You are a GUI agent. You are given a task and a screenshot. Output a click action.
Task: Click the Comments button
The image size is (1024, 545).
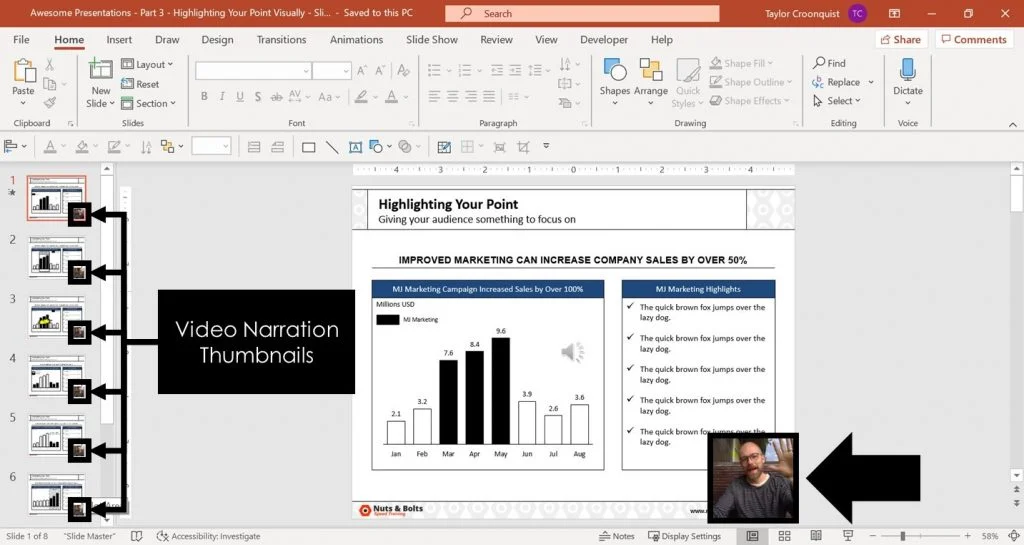coord(974,39)
